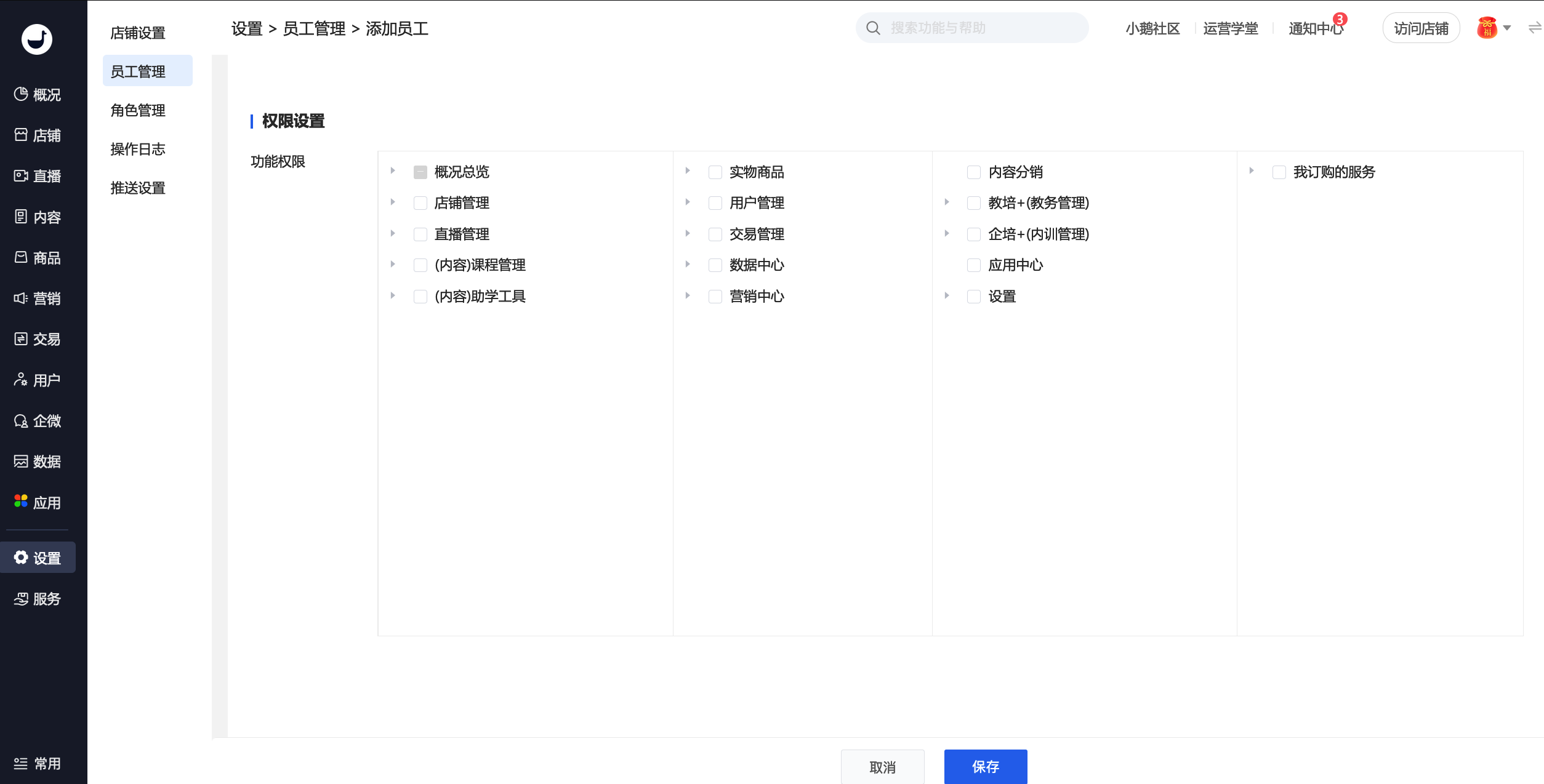Open account dropdown arrow beside avatar
This screenshot has height=784, width=1544.
click(x=1507, y=28)
